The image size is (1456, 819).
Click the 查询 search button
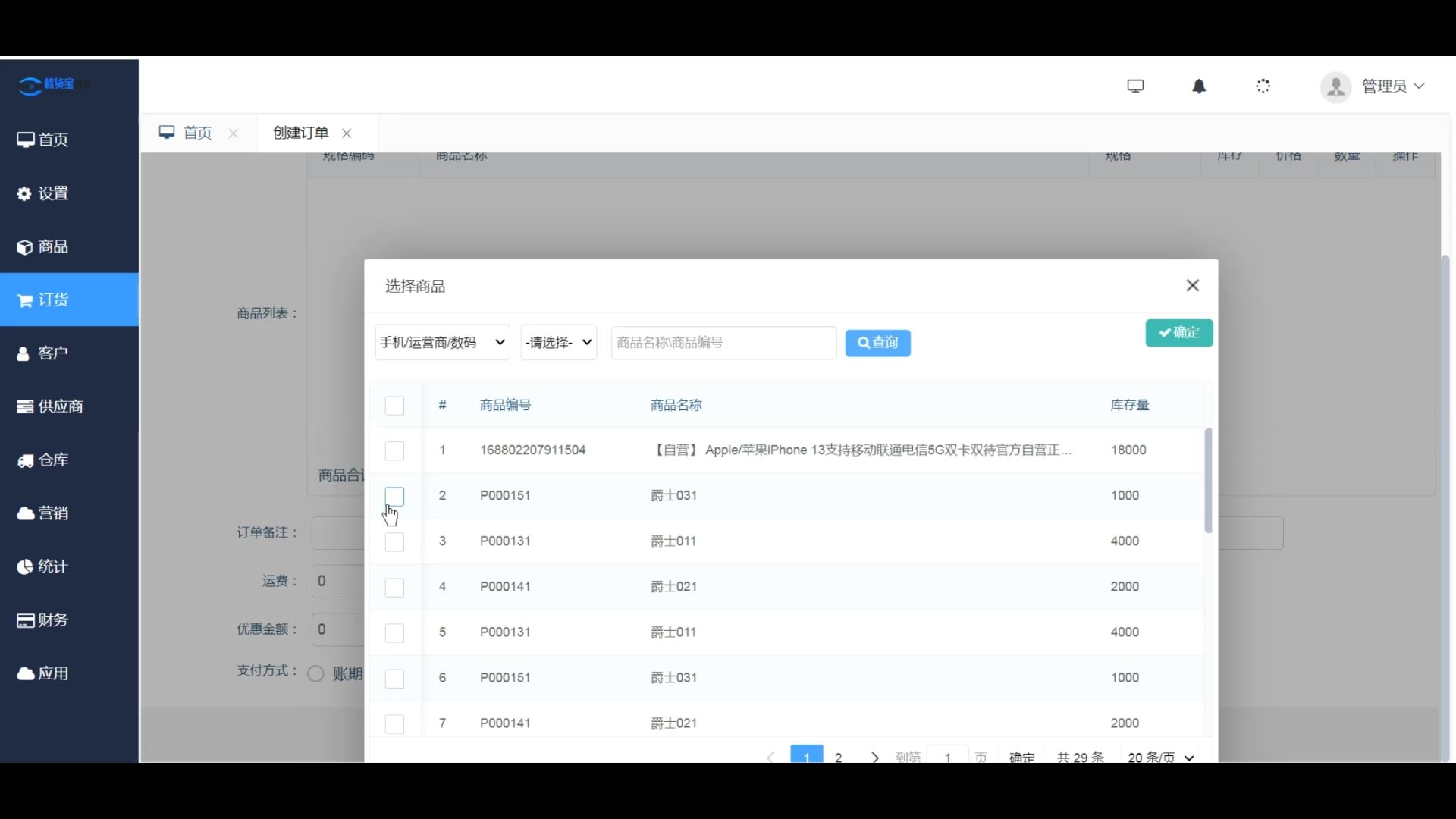(878, 343)
